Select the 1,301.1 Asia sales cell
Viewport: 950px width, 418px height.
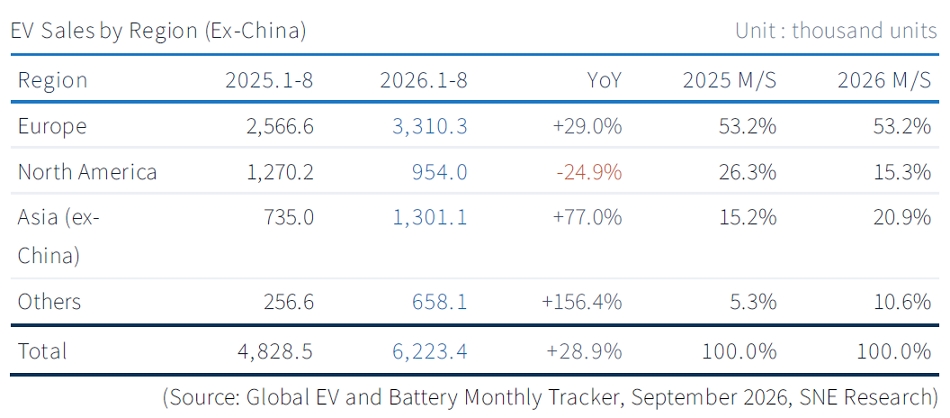pyautogui.click(x=430, y=217)
